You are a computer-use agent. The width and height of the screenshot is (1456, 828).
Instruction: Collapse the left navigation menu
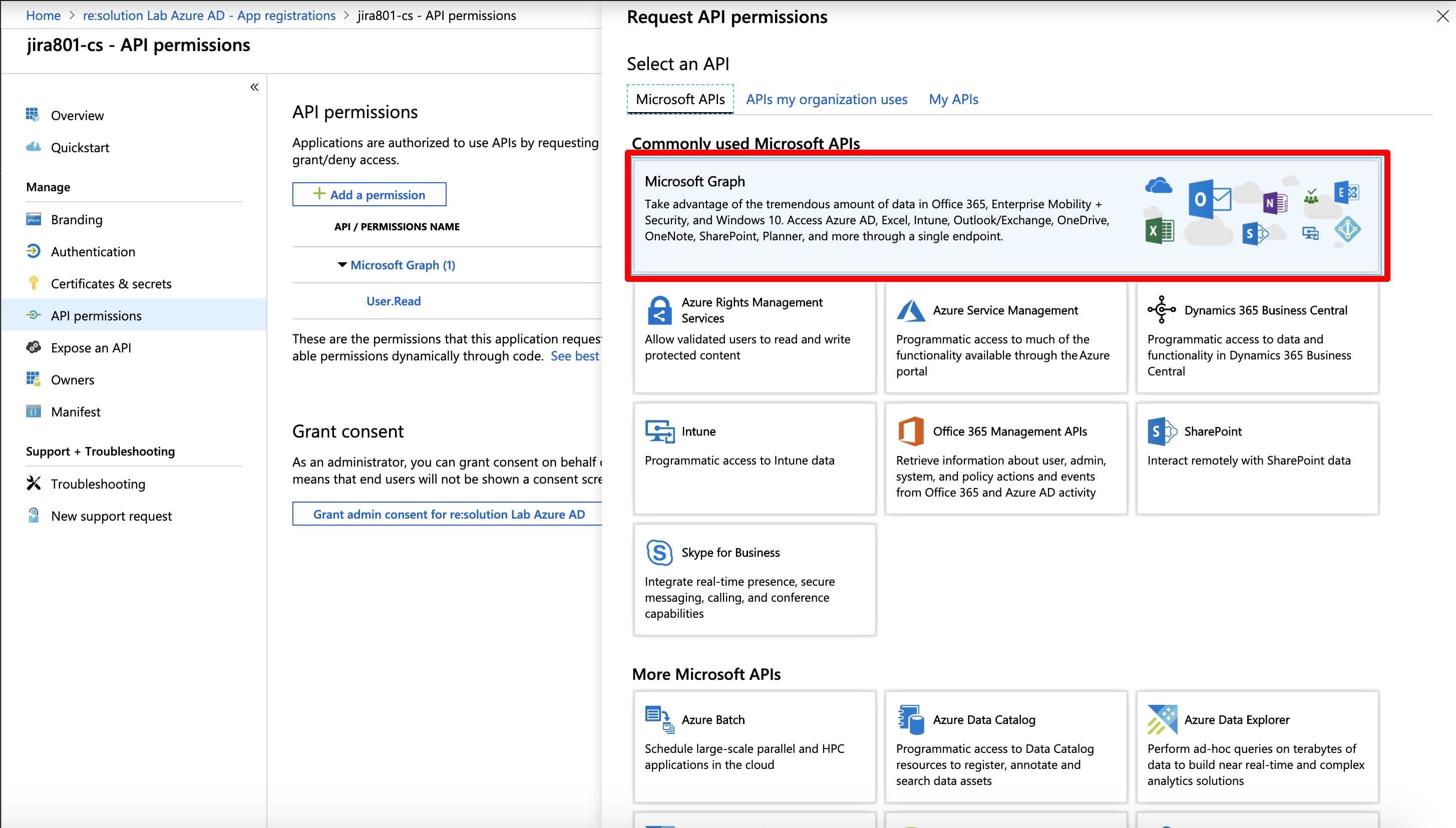click(254, 87)
